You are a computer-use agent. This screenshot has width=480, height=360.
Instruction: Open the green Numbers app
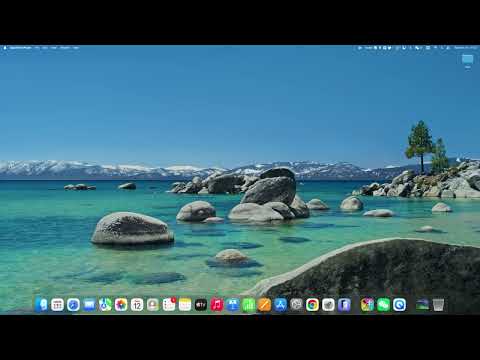click(249, 305)
